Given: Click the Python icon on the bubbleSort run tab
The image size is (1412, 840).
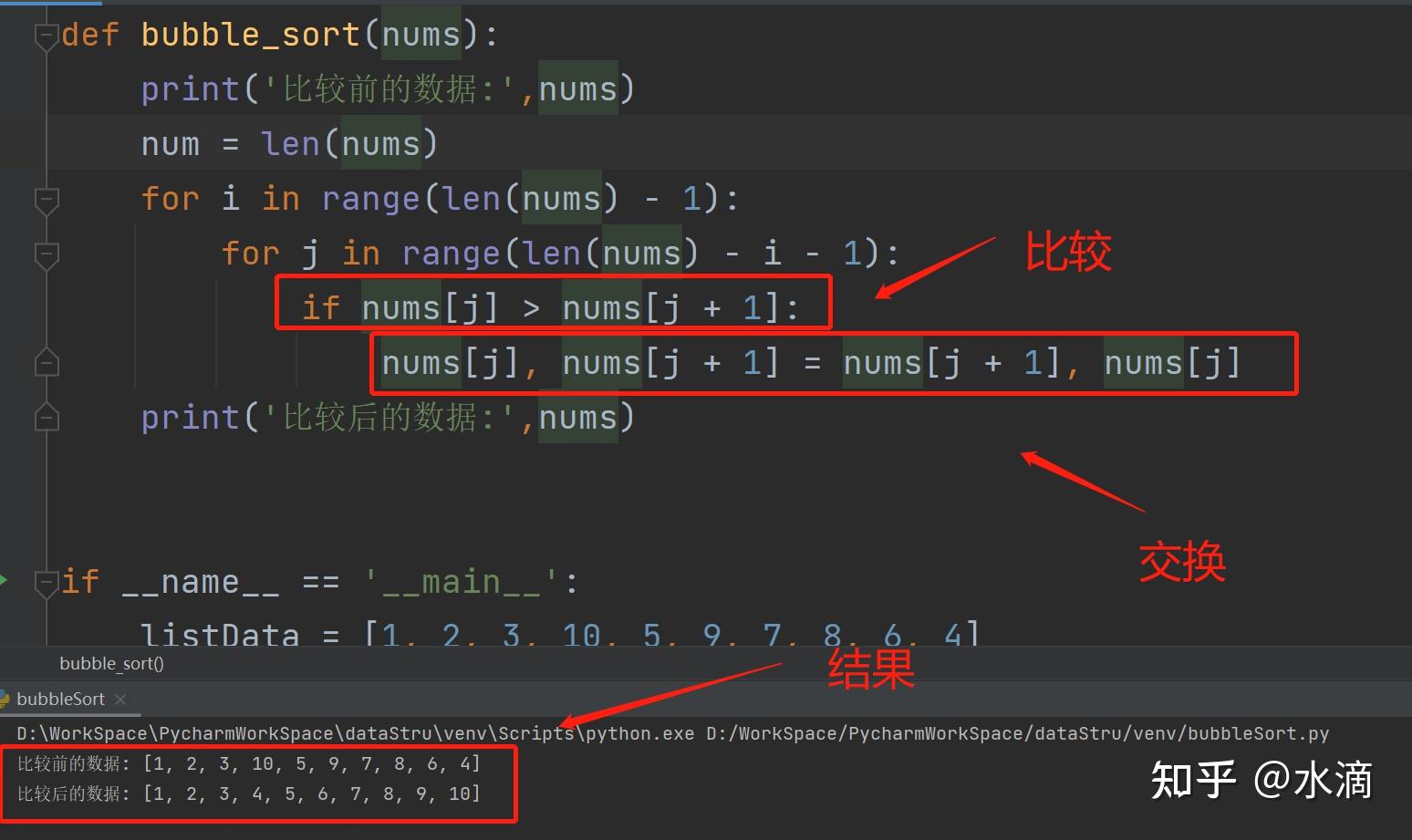Looking at the screenshot, I should point(9,699).
